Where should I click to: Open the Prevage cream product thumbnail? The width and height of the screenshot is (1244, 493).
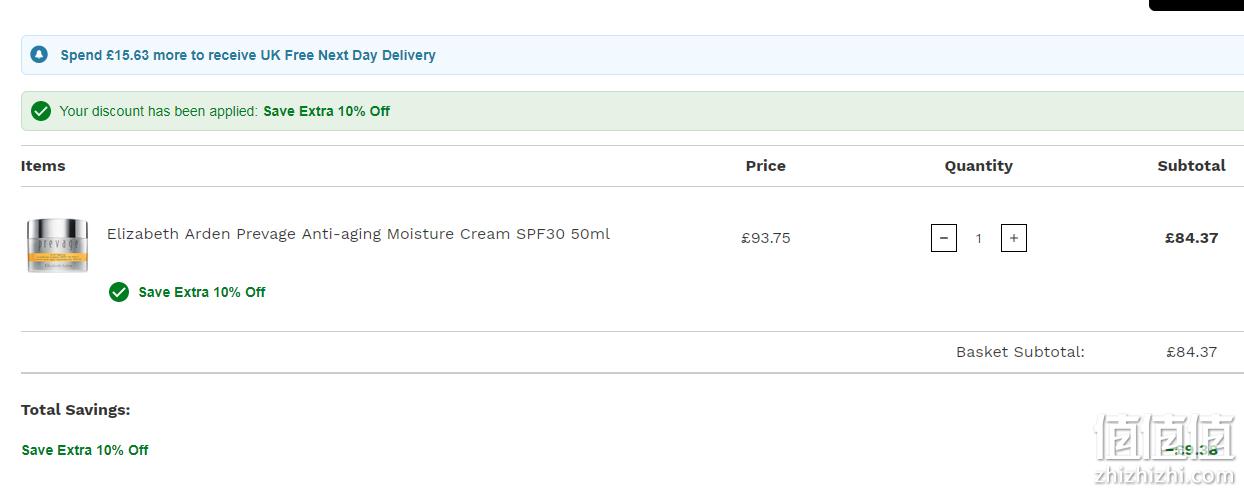point(57,245)
